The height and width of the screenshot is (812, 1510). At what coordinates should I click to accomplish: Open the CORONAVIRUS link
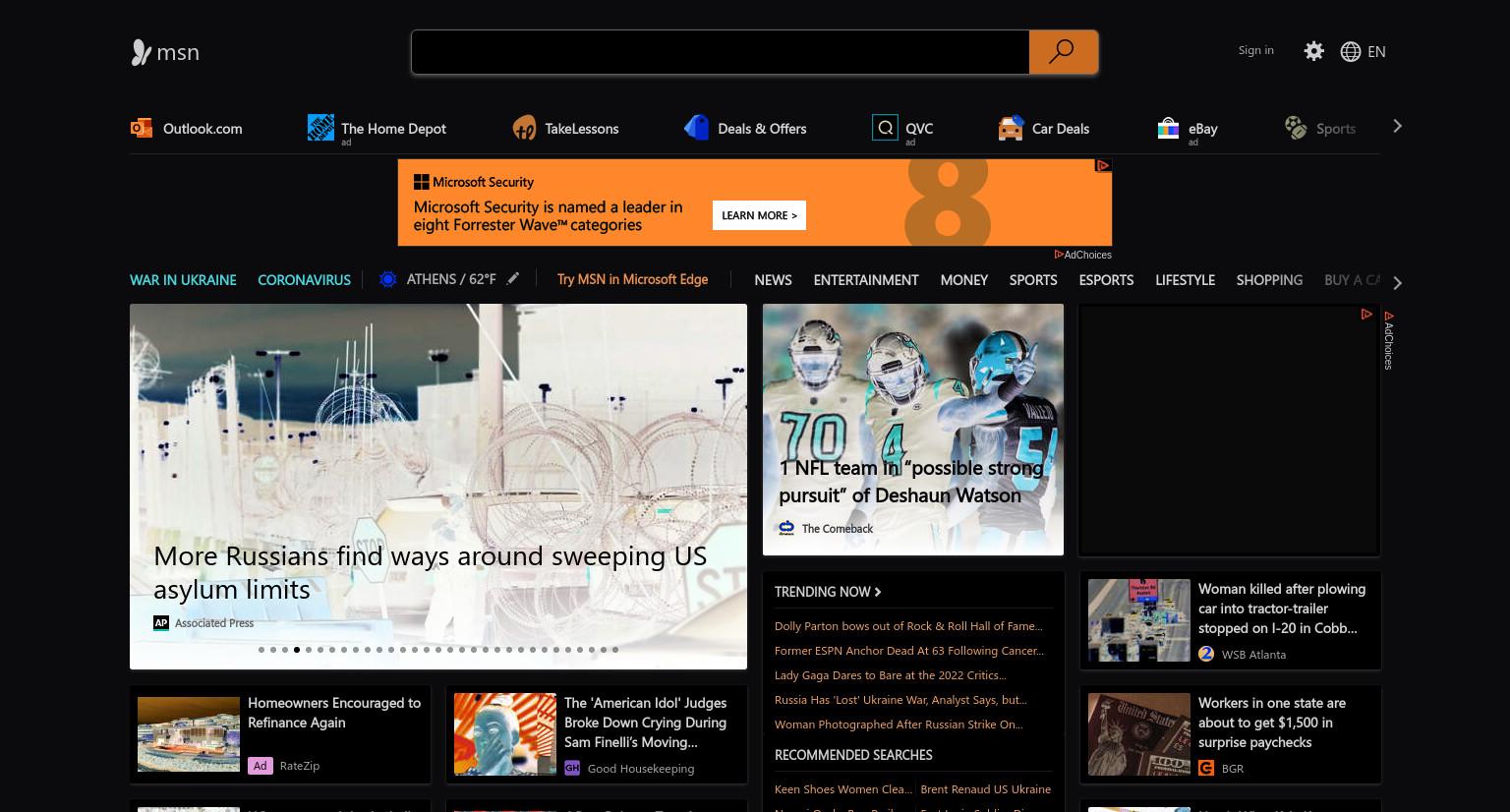[x=304, y=279]
